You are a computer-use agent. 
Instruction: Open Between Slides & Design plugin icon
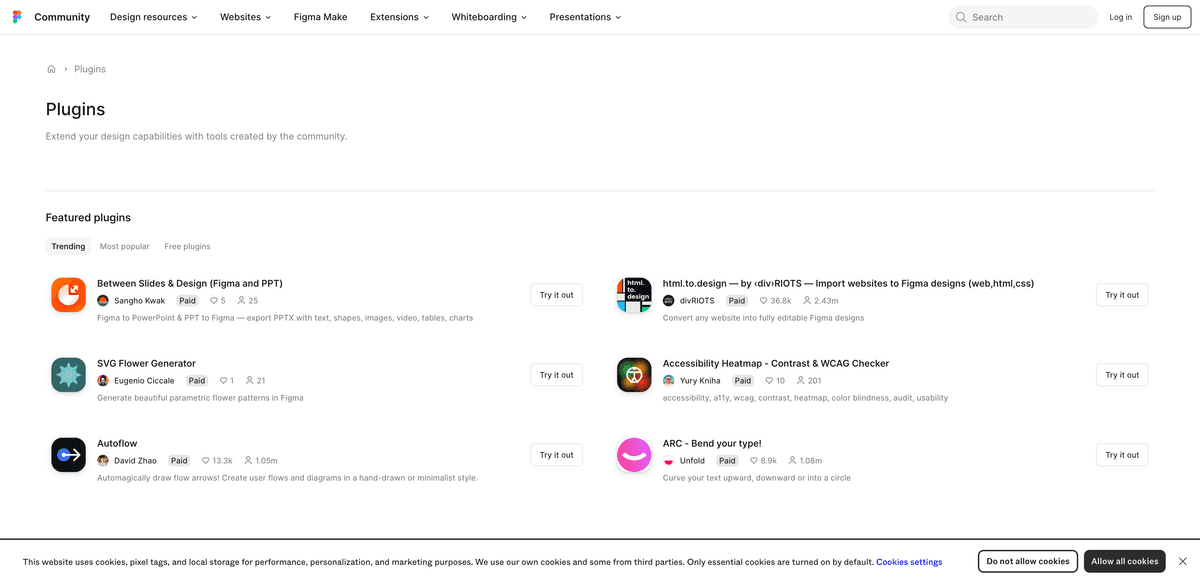tap(69, 295)
